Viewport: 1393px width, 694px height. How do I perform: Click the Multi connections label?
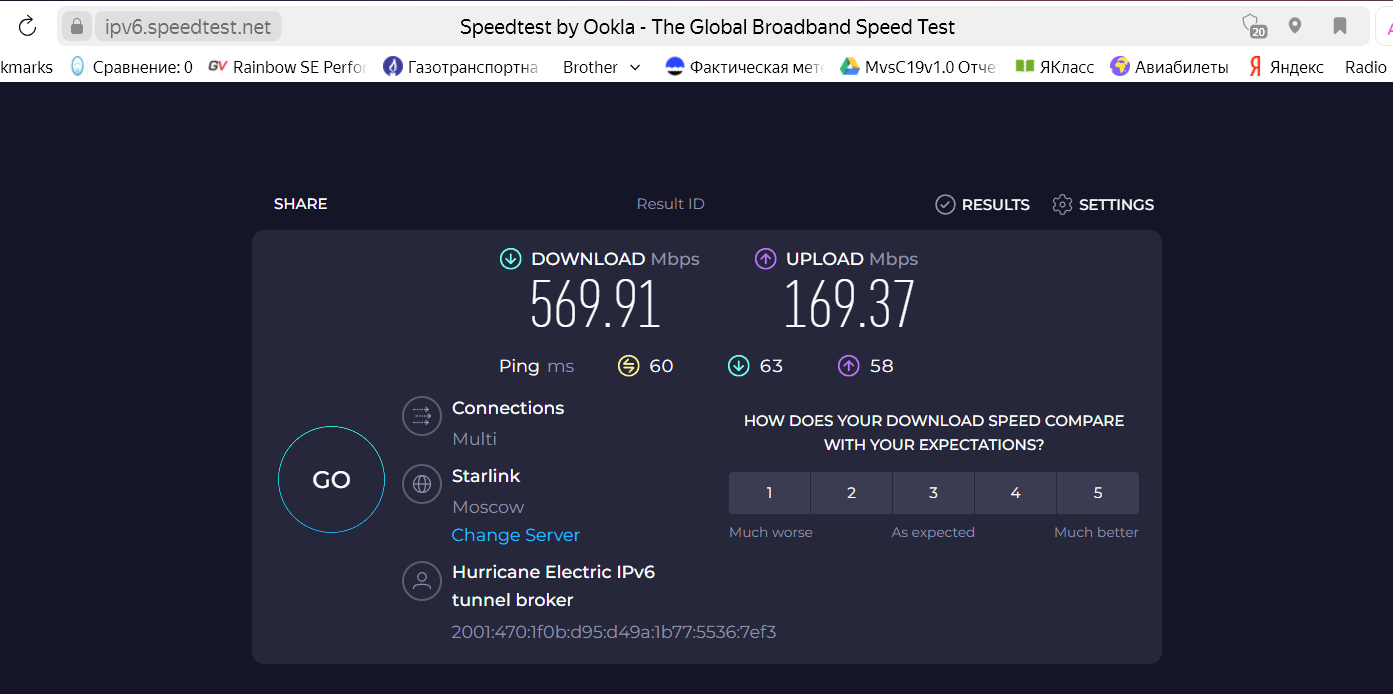(x=474, y=439)
